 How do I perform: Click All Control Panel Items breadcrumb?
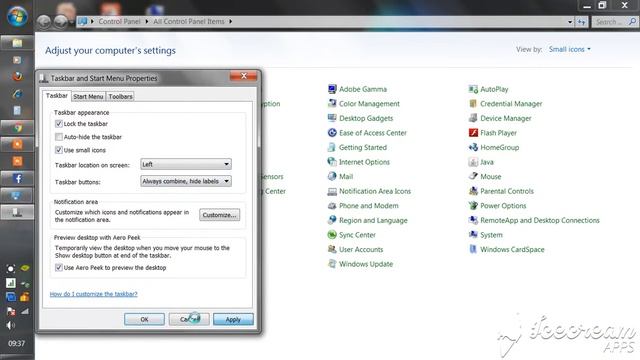(x=189, y=21)
